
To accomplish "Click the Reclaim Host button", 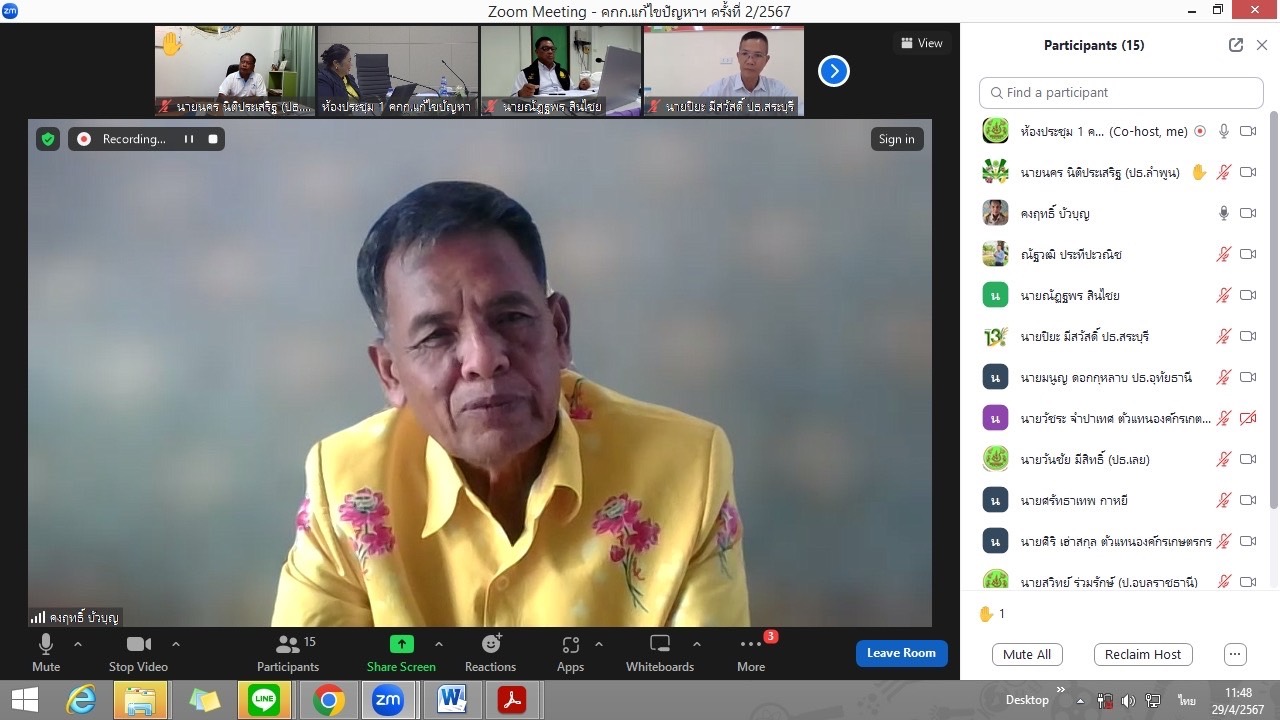I will coord(1143,654).
